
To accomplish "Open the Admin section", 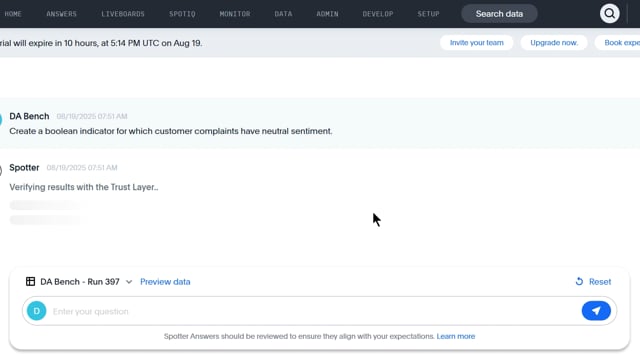I will [327, 14].
